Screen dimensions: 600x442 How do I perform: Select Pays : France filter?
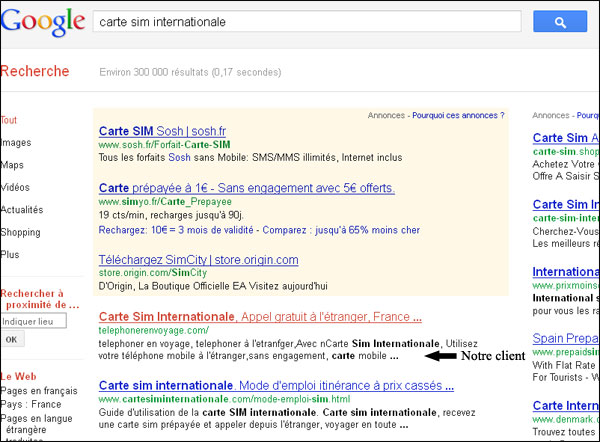coord(31,404)
